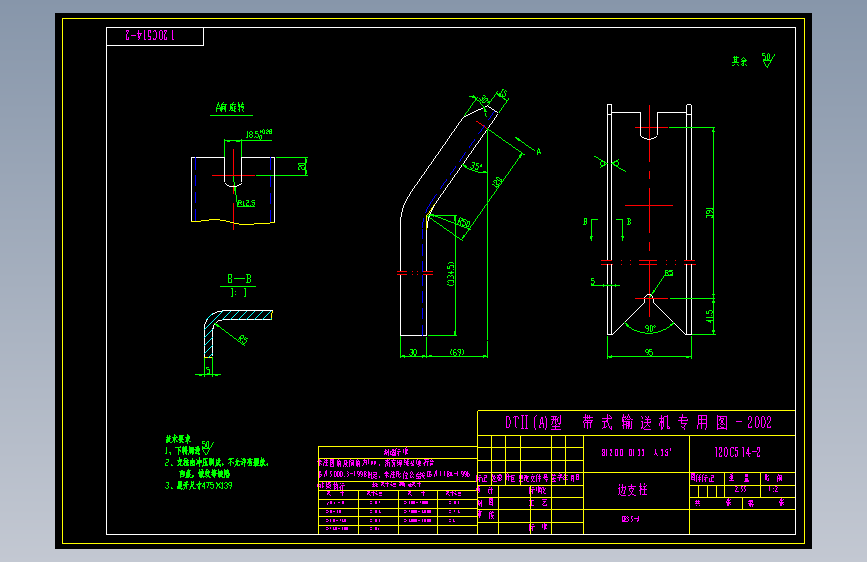Select the DTII(A)型 带式输送机专用图 title

coord(638,423)
